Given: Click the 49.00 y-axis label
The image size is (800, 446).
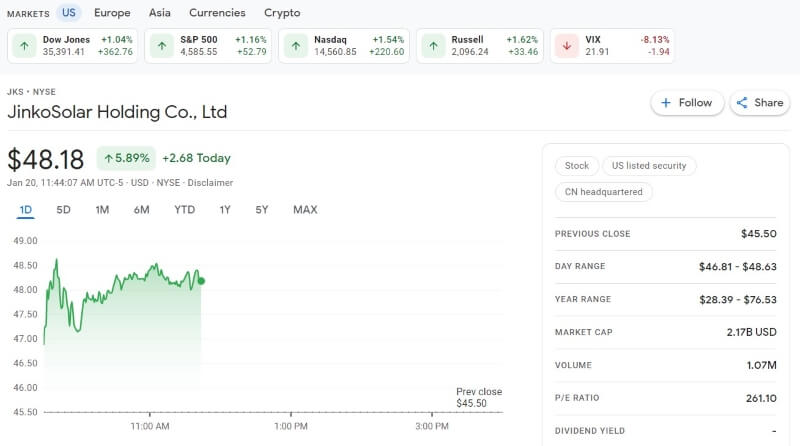Looking at the screenshot, I should (x=26, y=241).
